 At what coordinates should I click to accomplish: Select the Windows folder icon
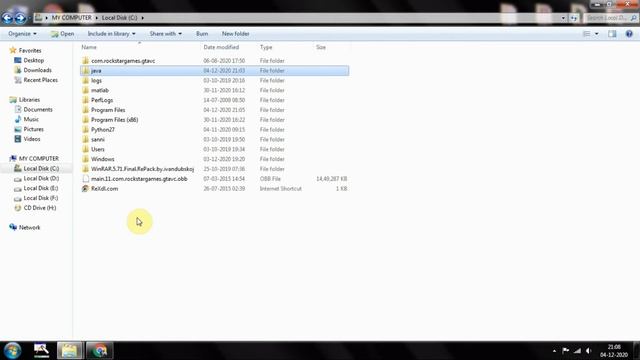coord(85,159)
